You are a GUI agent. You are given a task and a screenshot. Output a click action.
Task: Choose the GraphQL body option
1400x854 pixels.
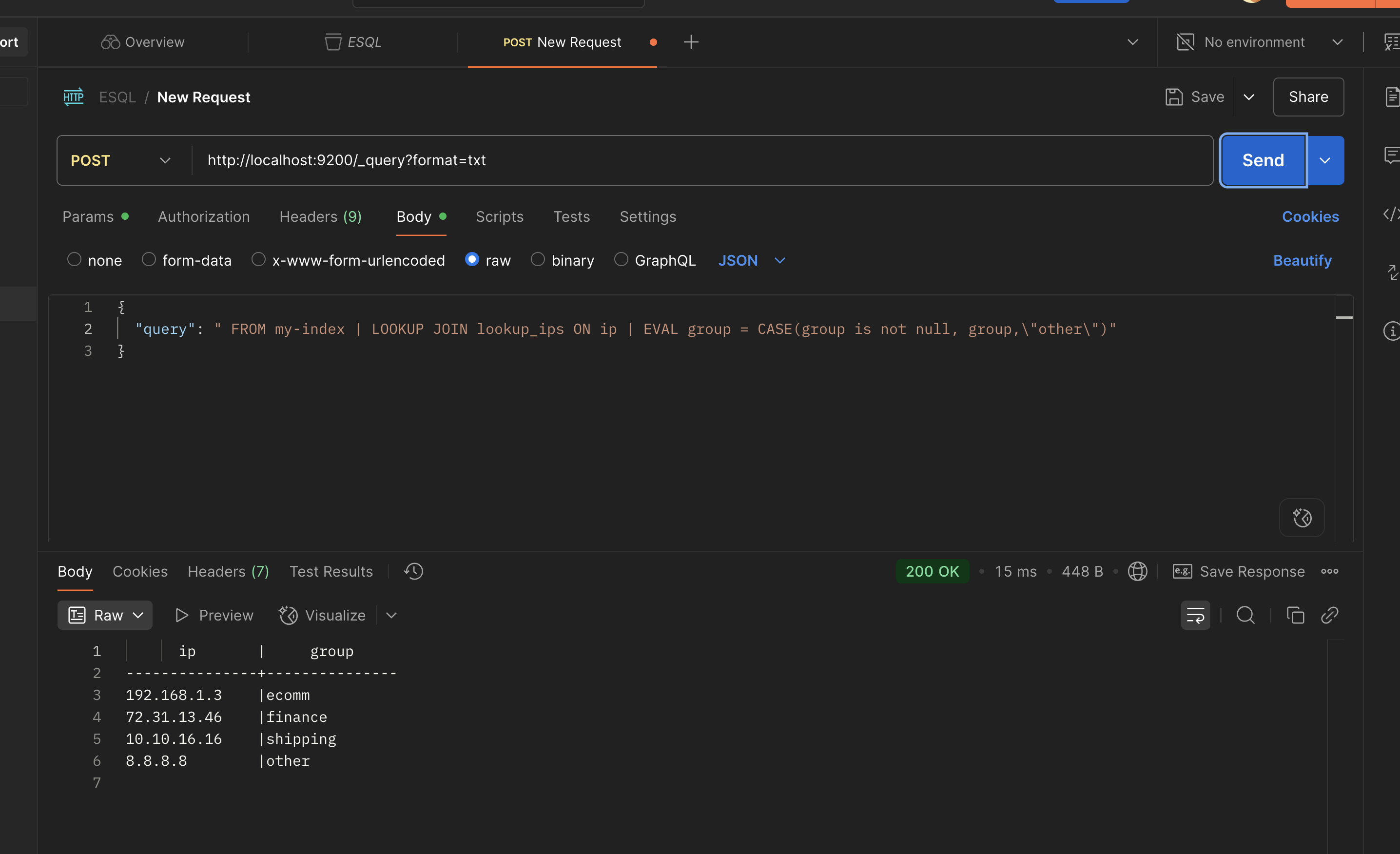point(621,260)
